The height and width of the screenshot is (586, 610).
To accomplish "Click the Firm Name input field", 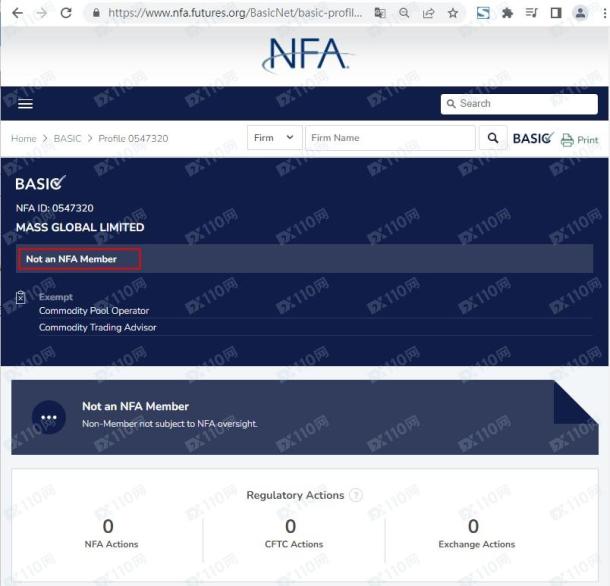I will coord(390,138).
